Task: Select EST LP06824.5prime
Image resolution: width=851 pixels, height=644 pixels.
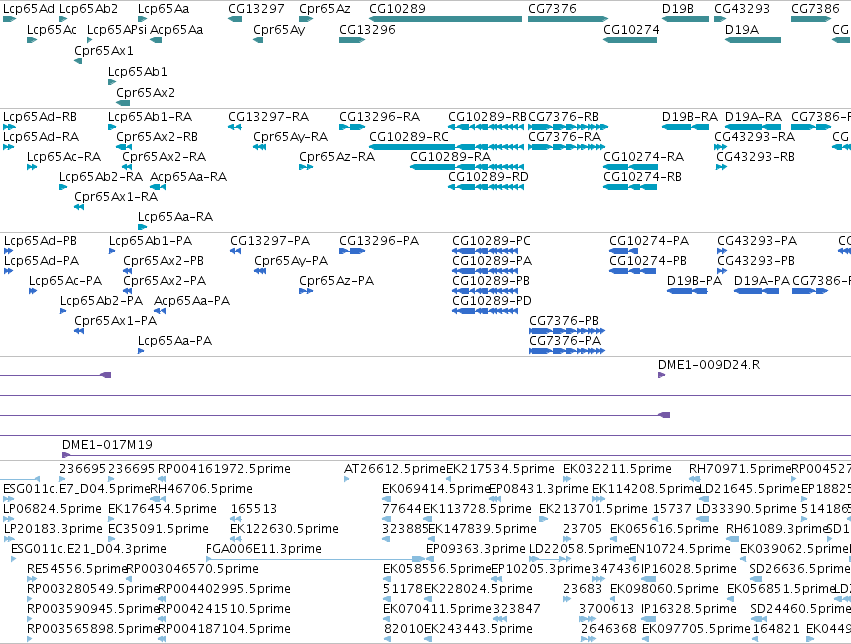Action: pos(52,509)
